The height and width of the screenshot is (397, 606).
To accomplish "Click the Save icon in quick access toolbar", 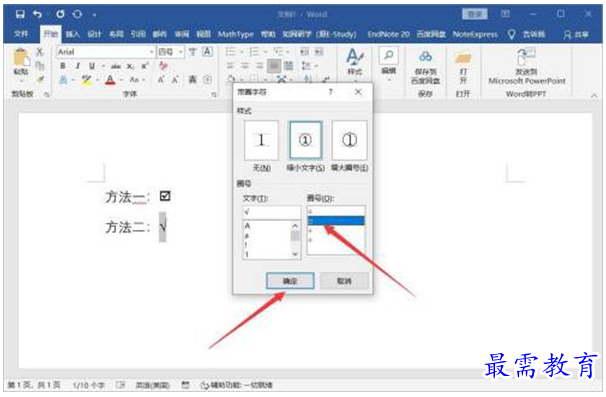I will (x=20, y=14).
